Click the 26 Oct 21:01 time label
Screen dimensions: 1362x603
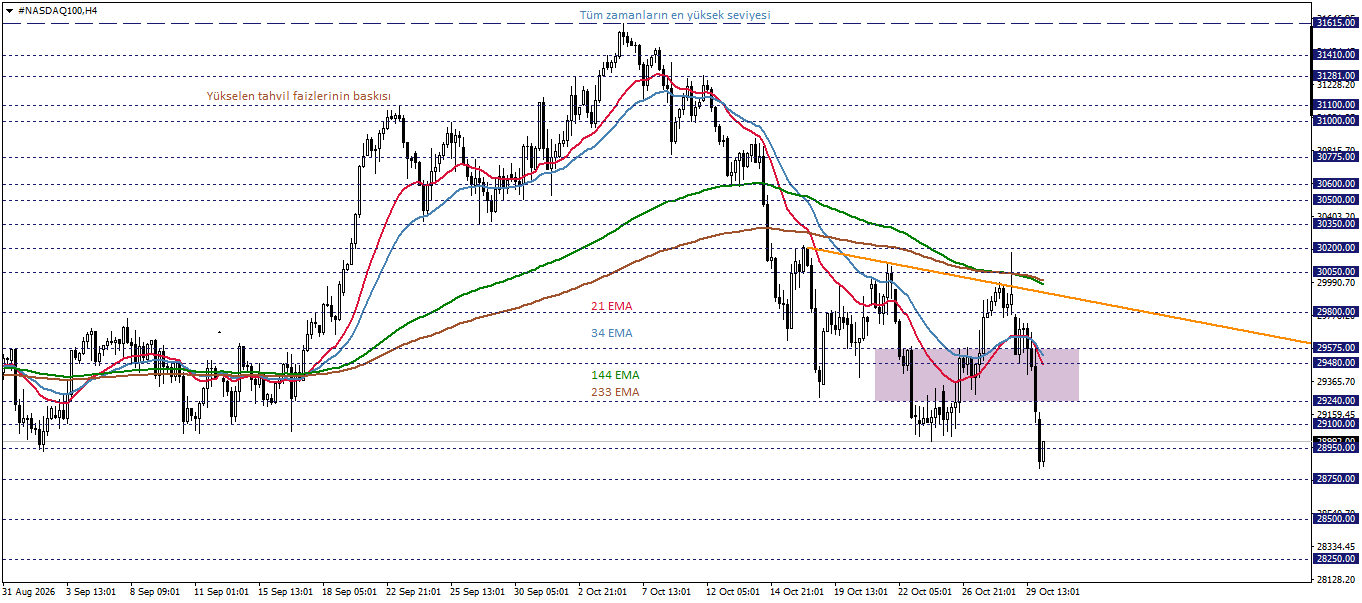(990, 592)
